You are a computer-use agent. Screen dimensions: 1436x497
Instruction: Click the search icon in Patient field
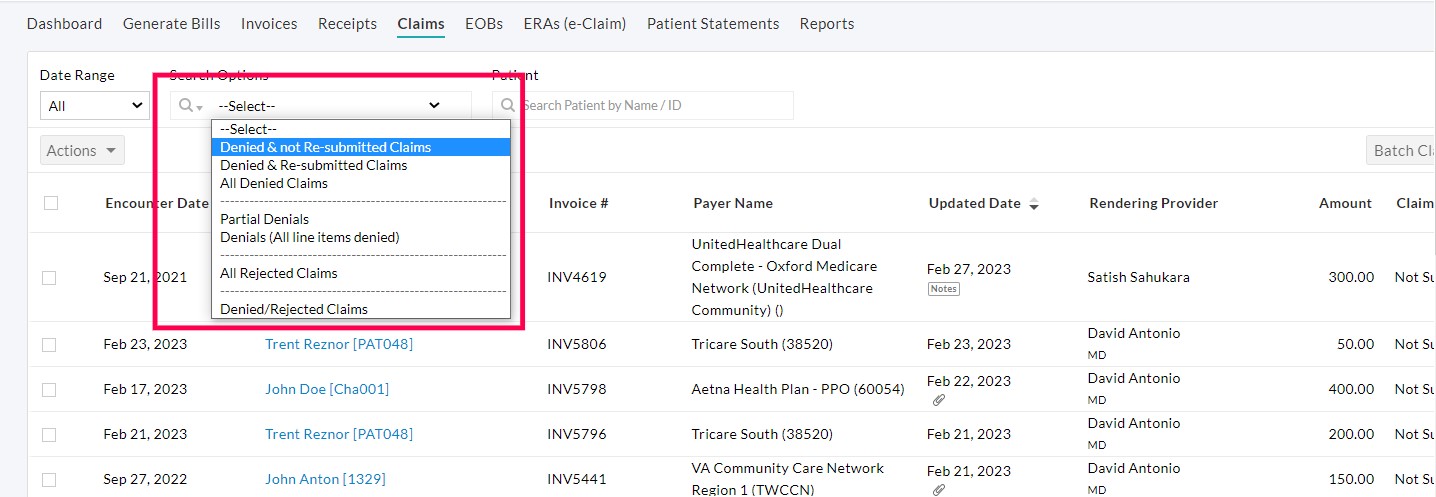point(508,105)
